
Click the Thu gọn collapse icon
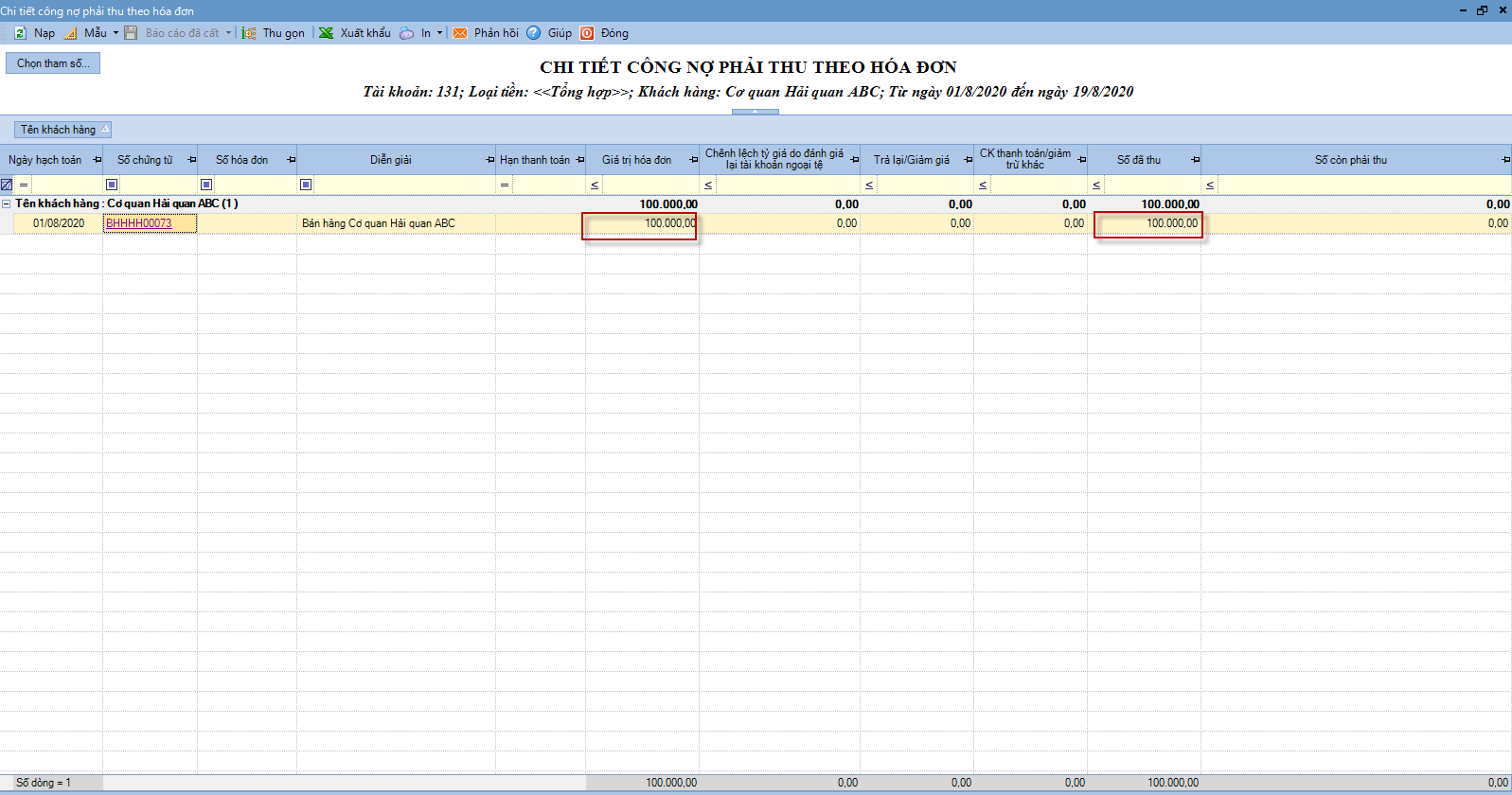click(249, 33)
